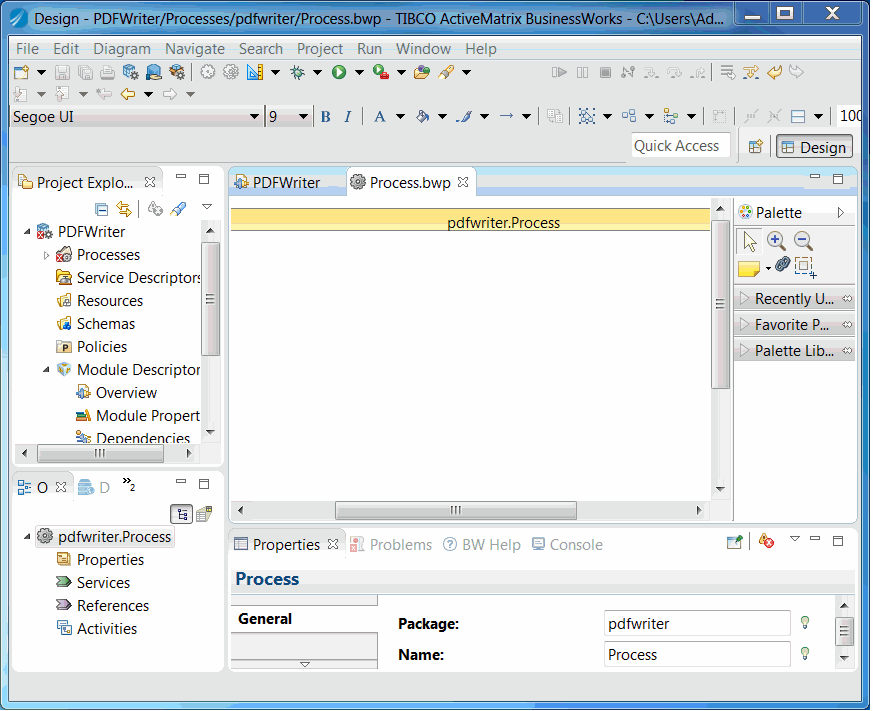The height and width of the screenshot is (711, 873).
Task: Click the Package input field
Action: pos(696,624)
